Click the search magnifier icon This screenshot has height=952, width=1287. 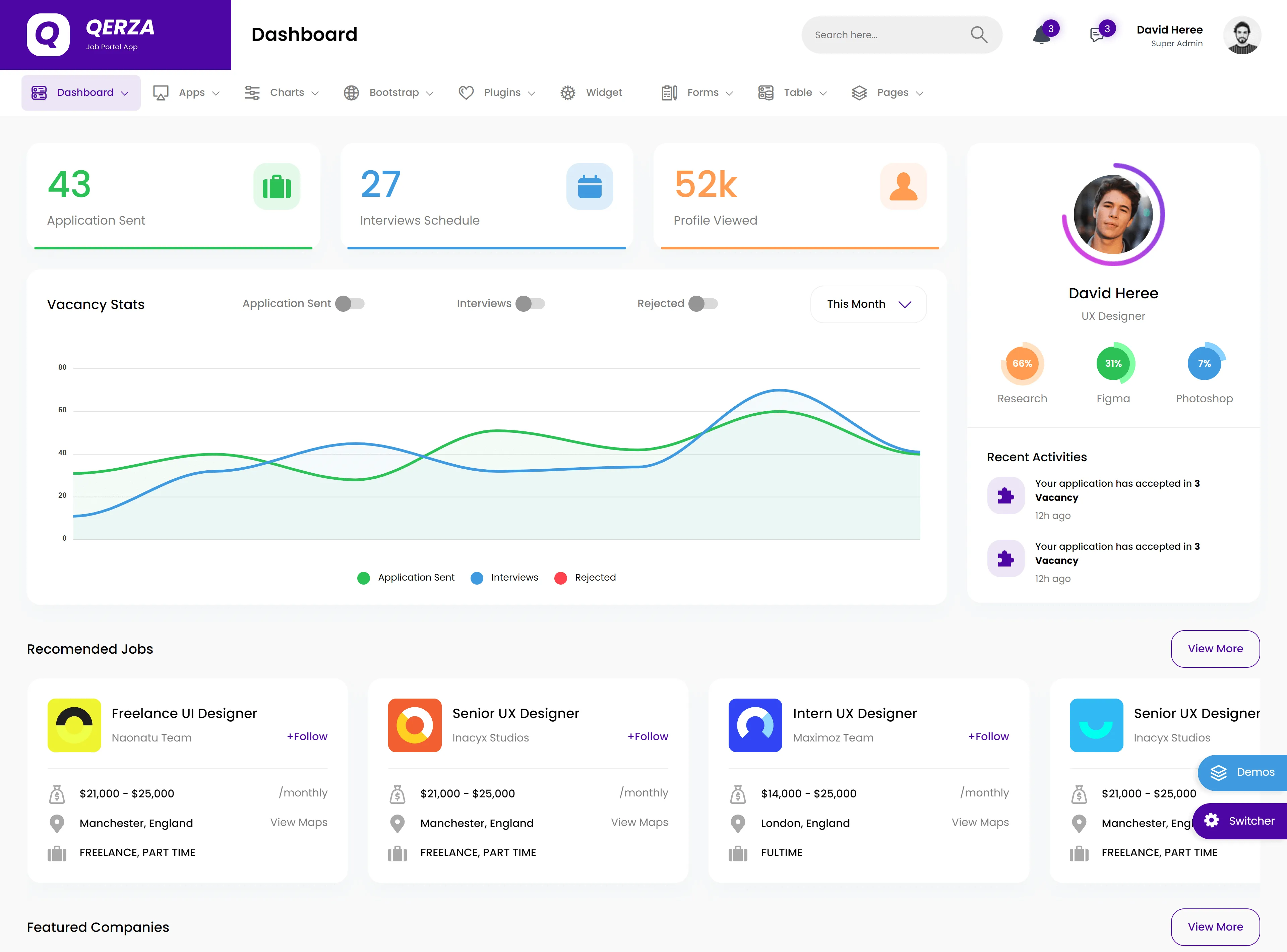click(x=979, y=35)
